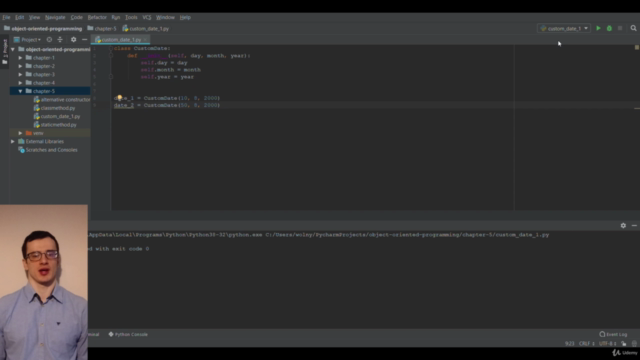Click the self.year = year code line
The height and width of the screenshot is (360, 640).
point(167,77)
